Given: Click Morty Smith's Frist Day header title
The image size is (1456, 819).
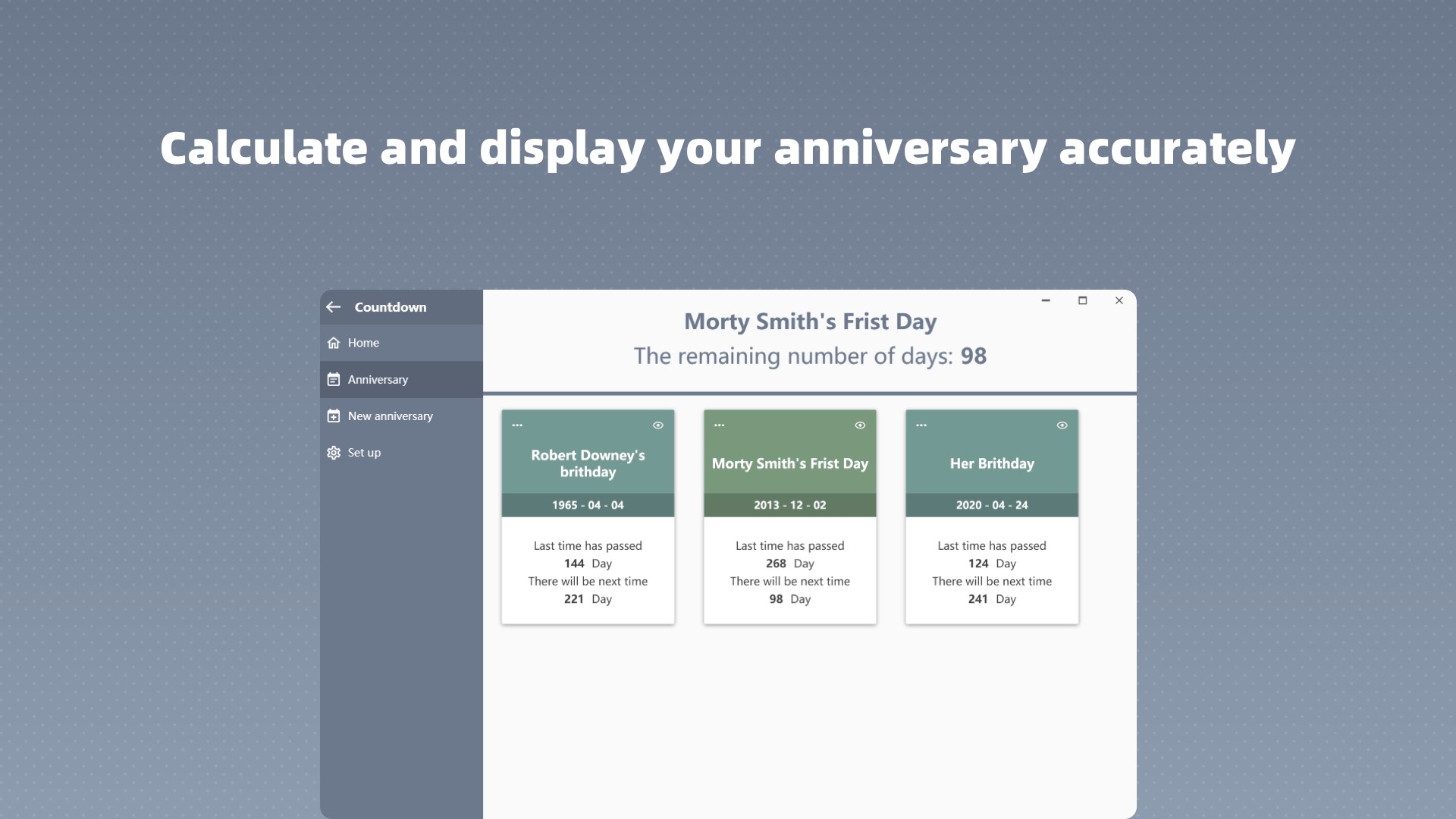Looking at the screenshot, I should tap(810, 322).
